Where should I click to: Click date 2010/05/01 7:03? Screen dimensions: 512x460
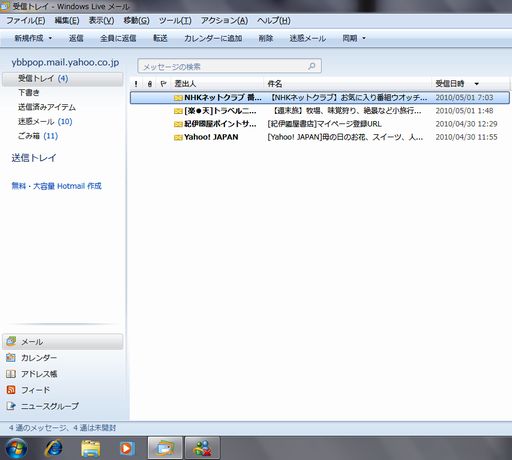click(x=464, y=98)
